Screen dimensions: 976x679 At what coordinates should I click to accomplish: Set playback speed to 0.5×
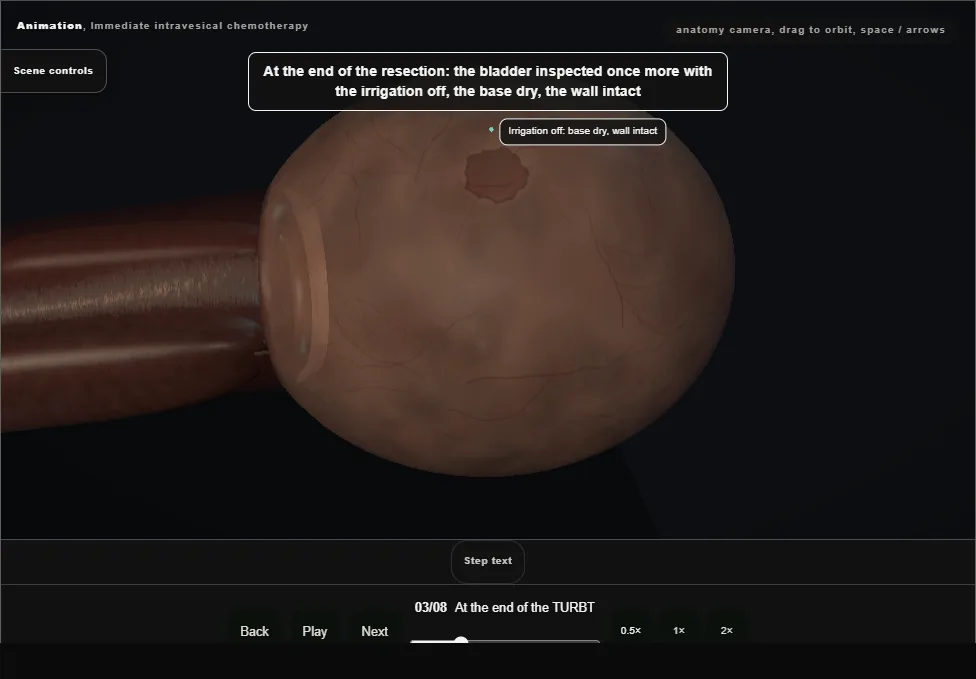[x=631, y=630]
